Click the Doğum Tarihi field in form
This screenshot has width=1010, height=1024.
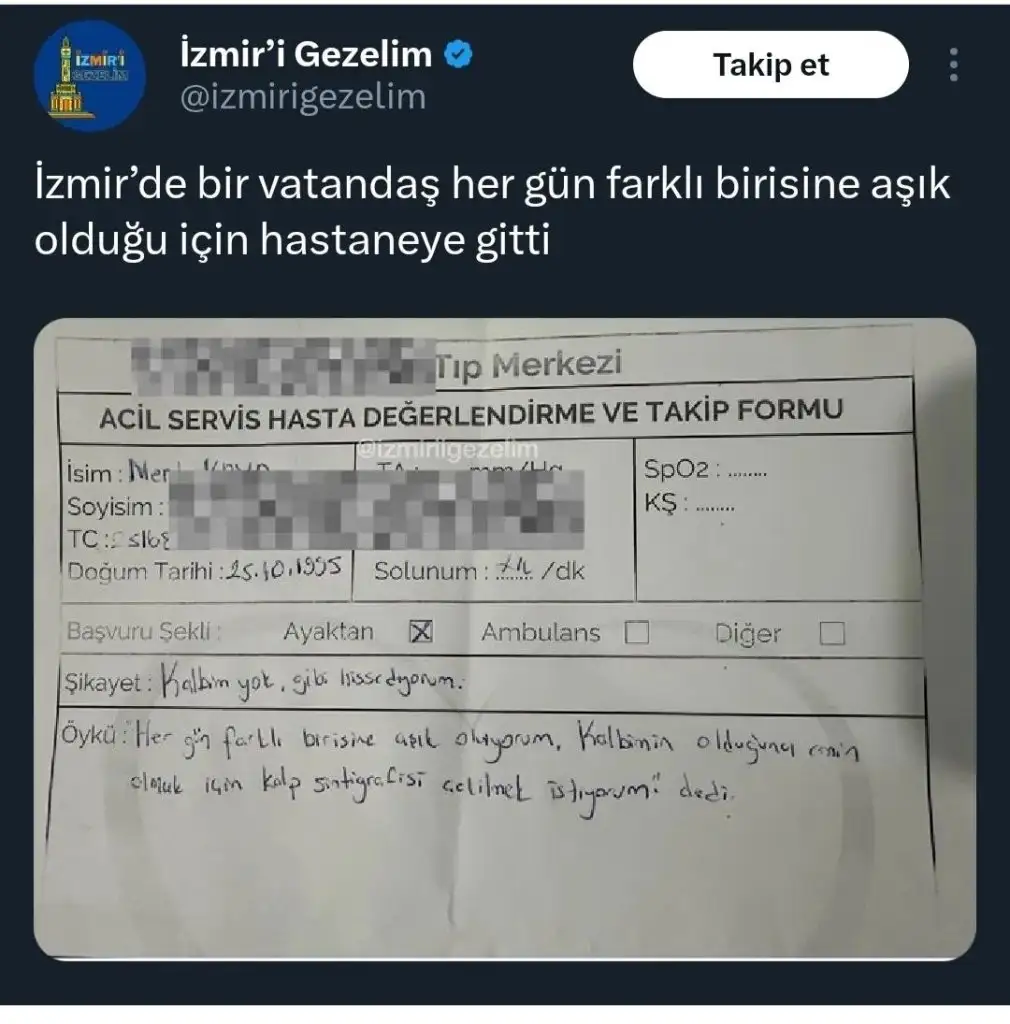coord(204,569)
